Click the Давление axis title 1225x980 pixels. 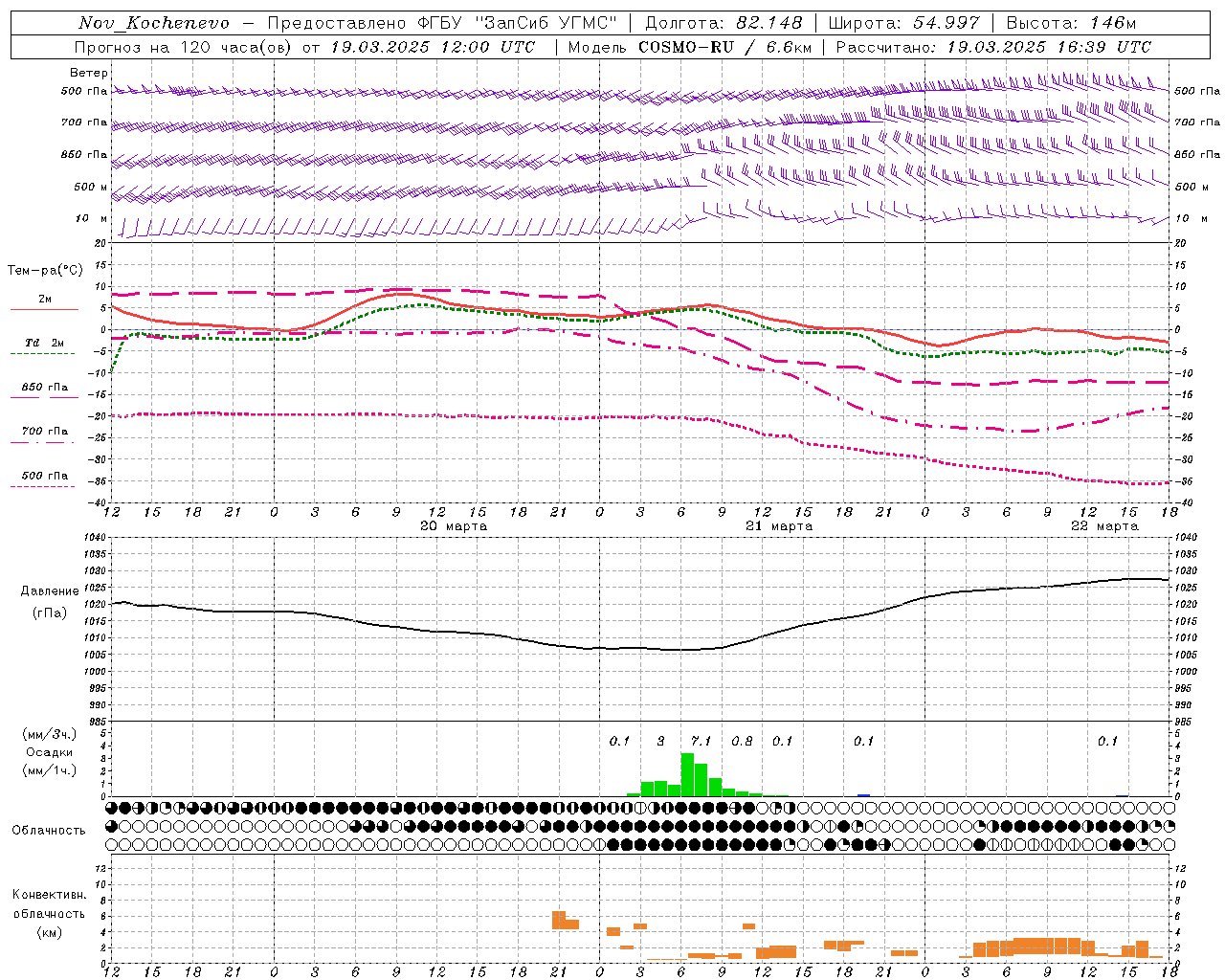[50, 591]
